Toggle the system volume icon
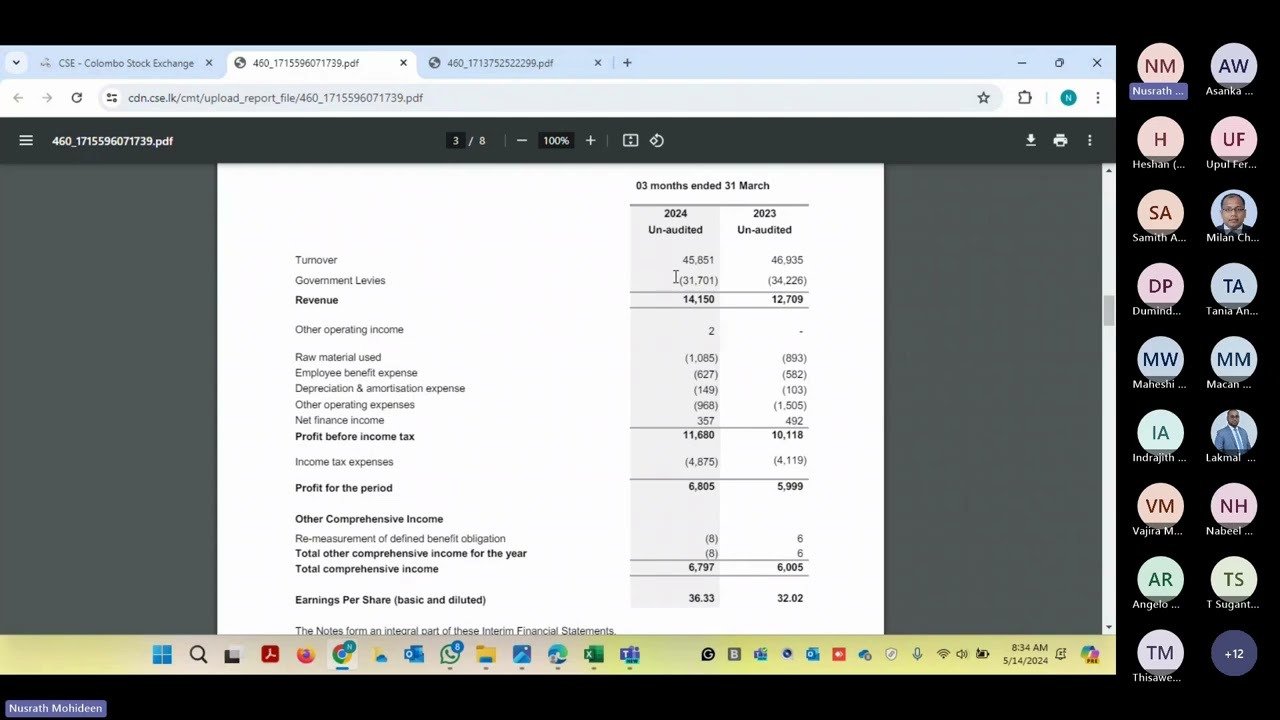 [962, 654]
